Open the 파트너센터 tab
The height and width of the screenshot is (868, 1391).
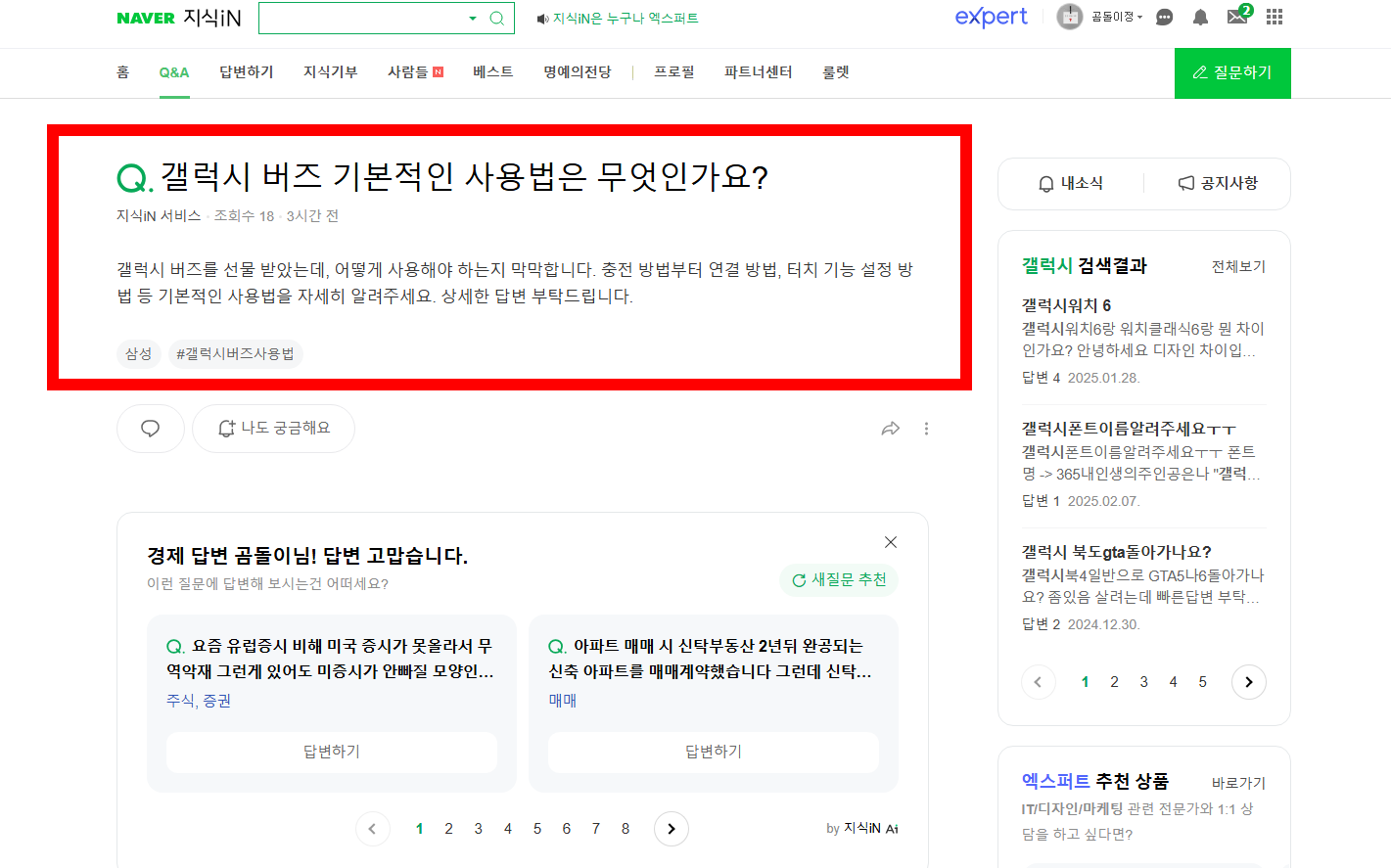759,72
